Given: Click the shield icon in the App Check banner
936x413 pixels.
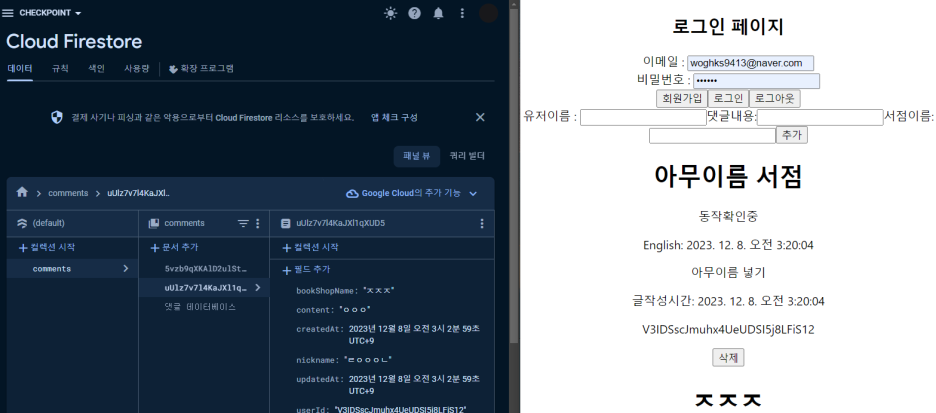Looking at the screenshot, I should (57, 117).
